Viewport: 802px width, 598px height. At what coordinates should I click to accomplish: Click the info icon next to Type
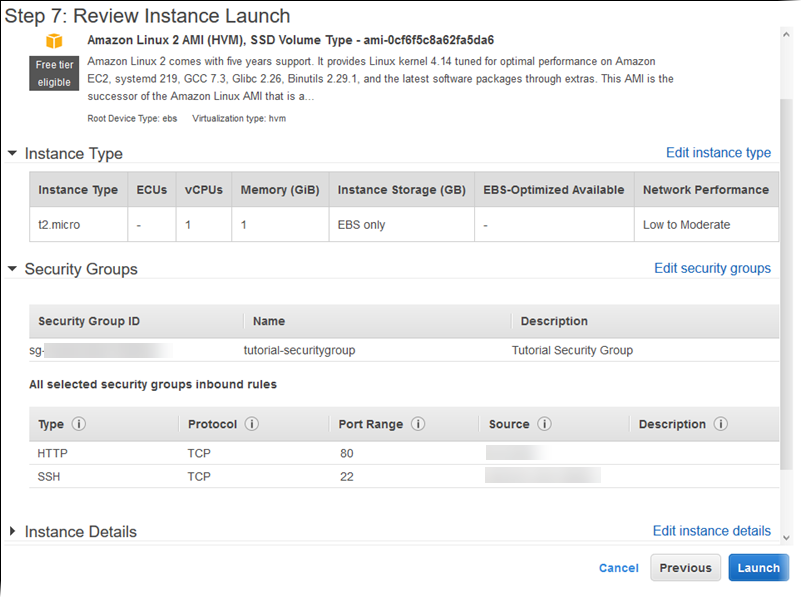(x=79, y=424)
